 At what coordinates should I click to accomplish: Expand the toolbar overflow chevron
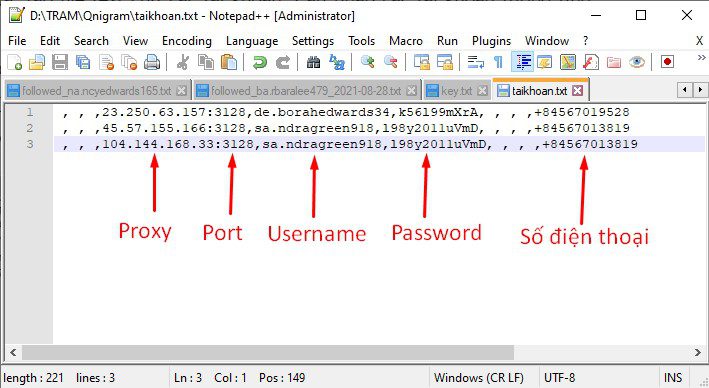[x=701, y=57]
